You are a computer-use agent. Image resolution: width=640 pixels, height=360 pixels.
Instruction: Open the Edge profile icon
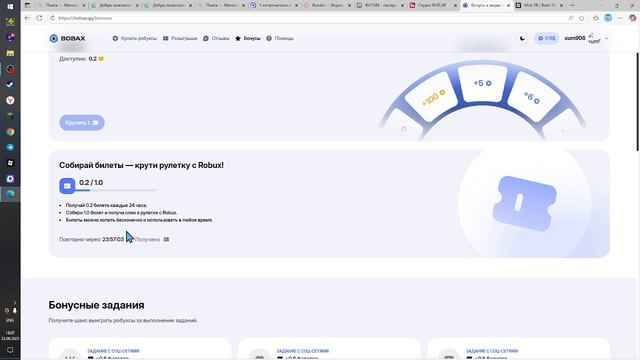[608, 18]
